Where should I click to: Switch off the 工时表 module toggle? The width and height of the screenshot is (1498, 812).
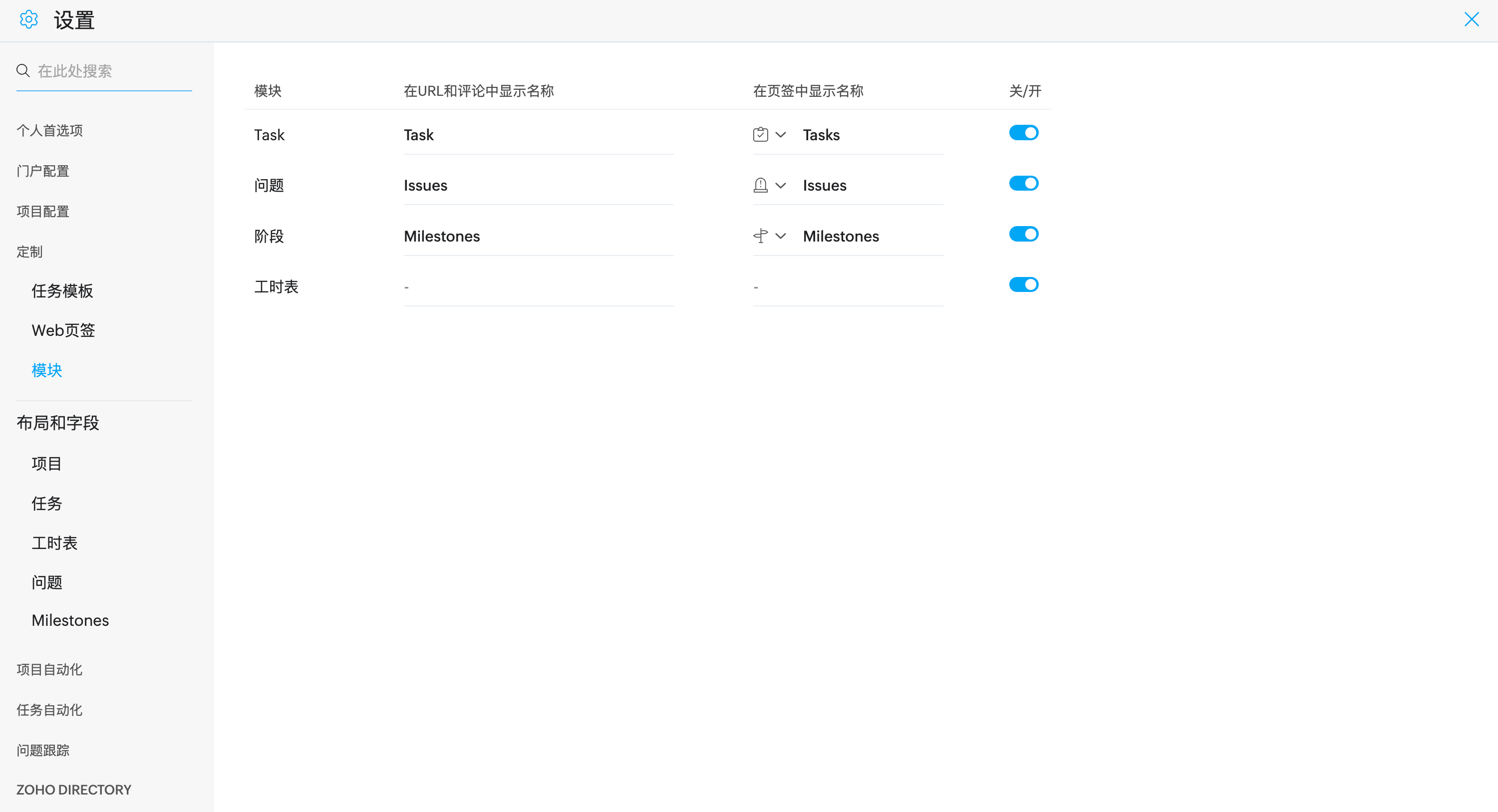click(1023, 285)
